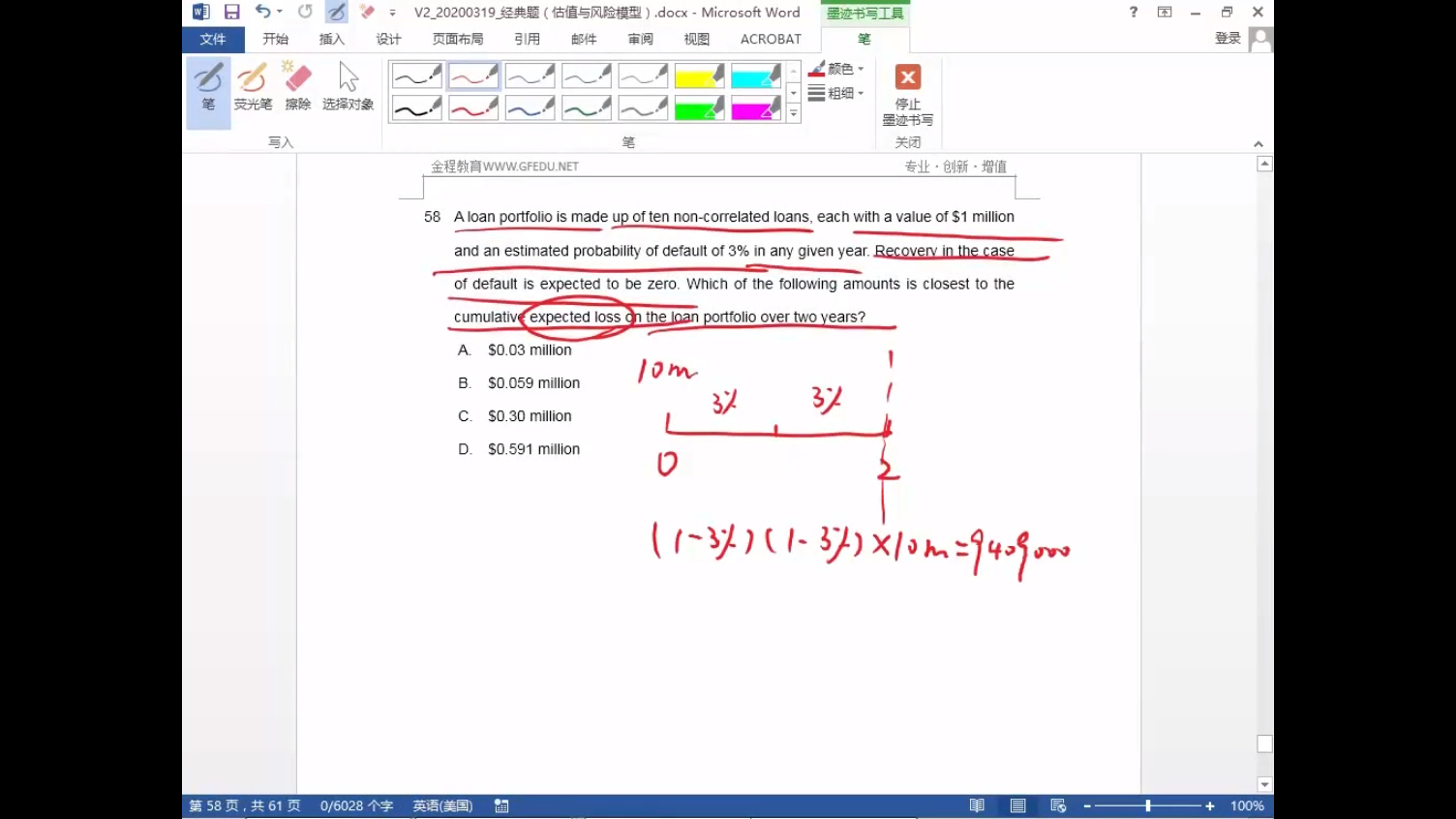The image size is (1456, 819).
Task: Click the eraser icon in quick access toolbar
Action: click(367, 12)
